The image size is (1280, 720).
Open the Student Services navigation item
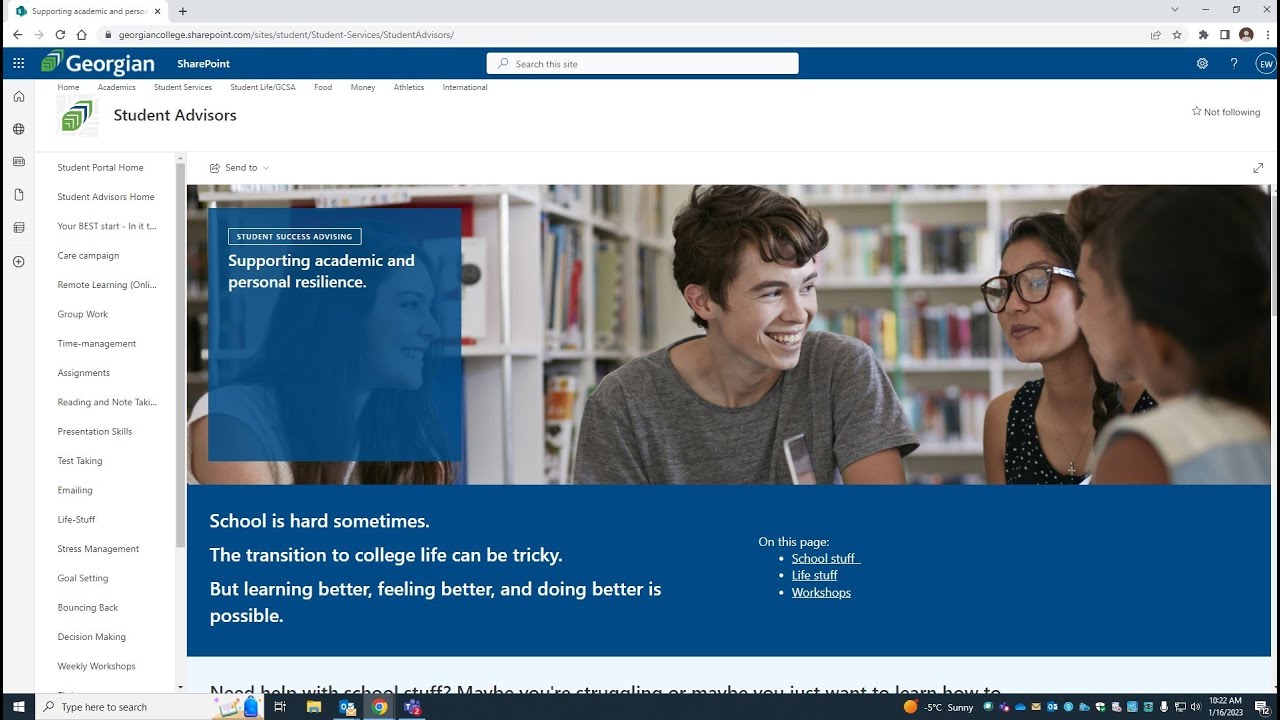pos(183,87)
